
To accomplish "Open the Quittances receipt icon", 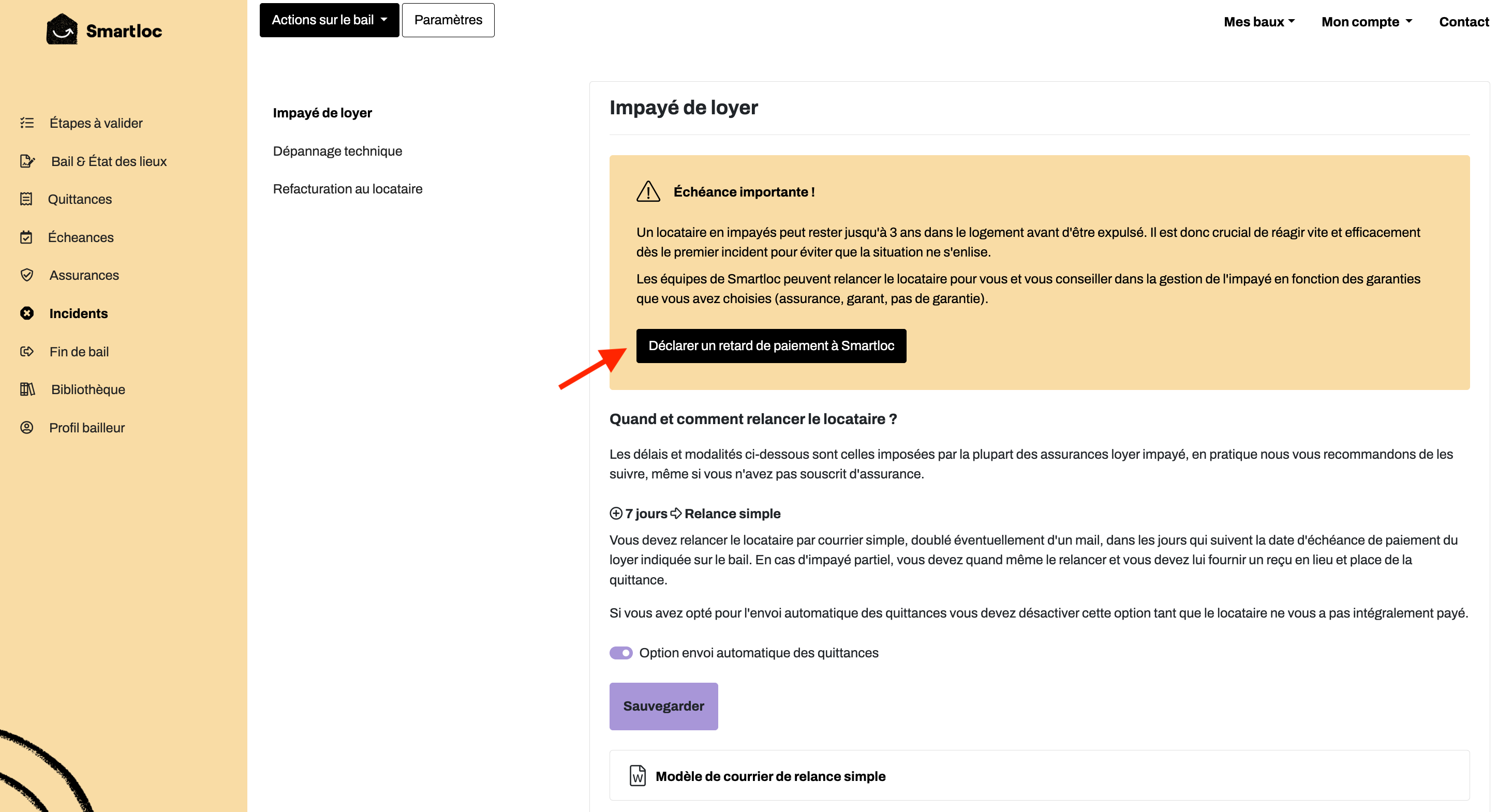I will click(26, 199).
